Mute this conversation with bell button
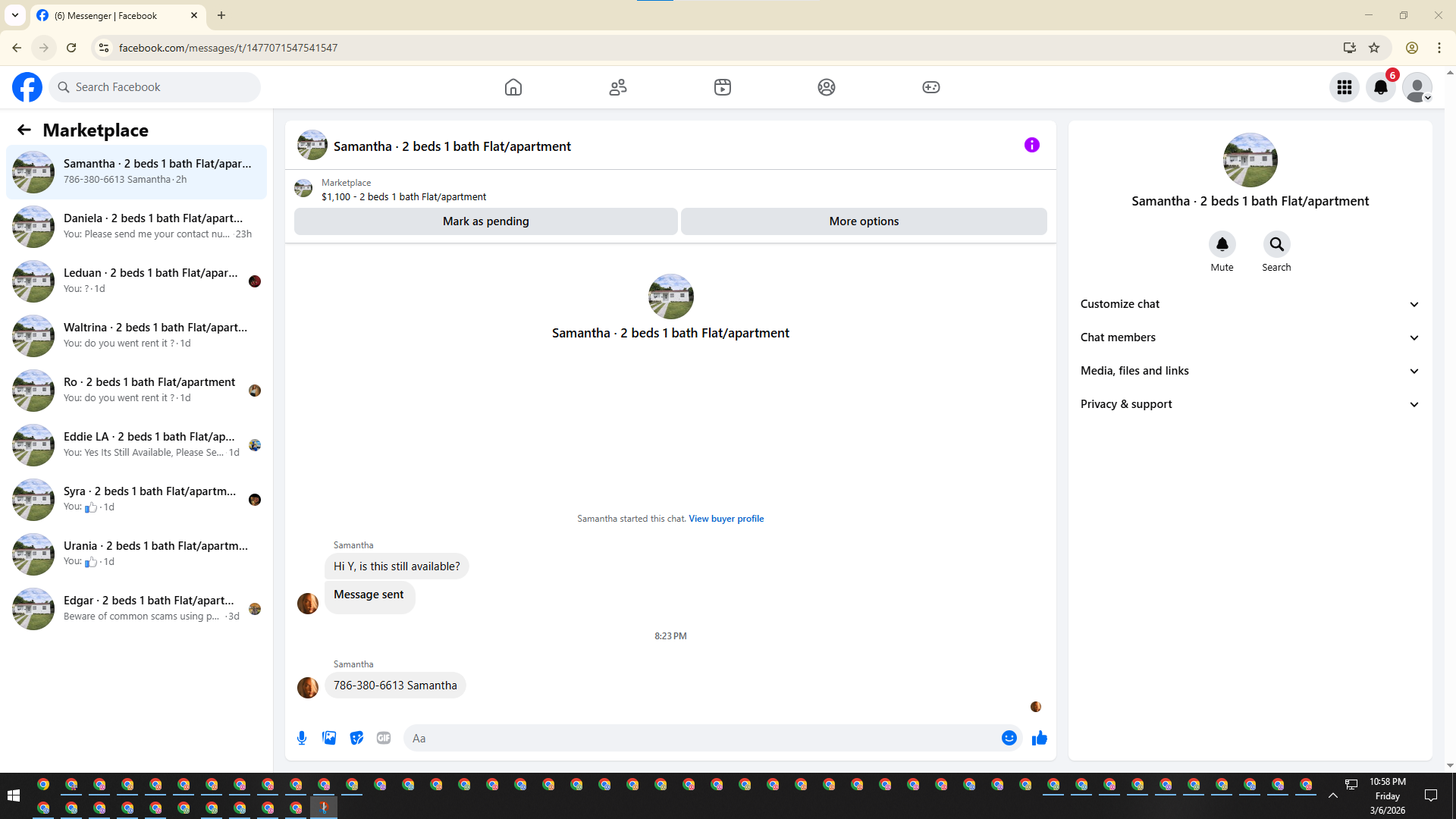Viewport: 1456px width, 819px height. click(x=1222, y=244)
